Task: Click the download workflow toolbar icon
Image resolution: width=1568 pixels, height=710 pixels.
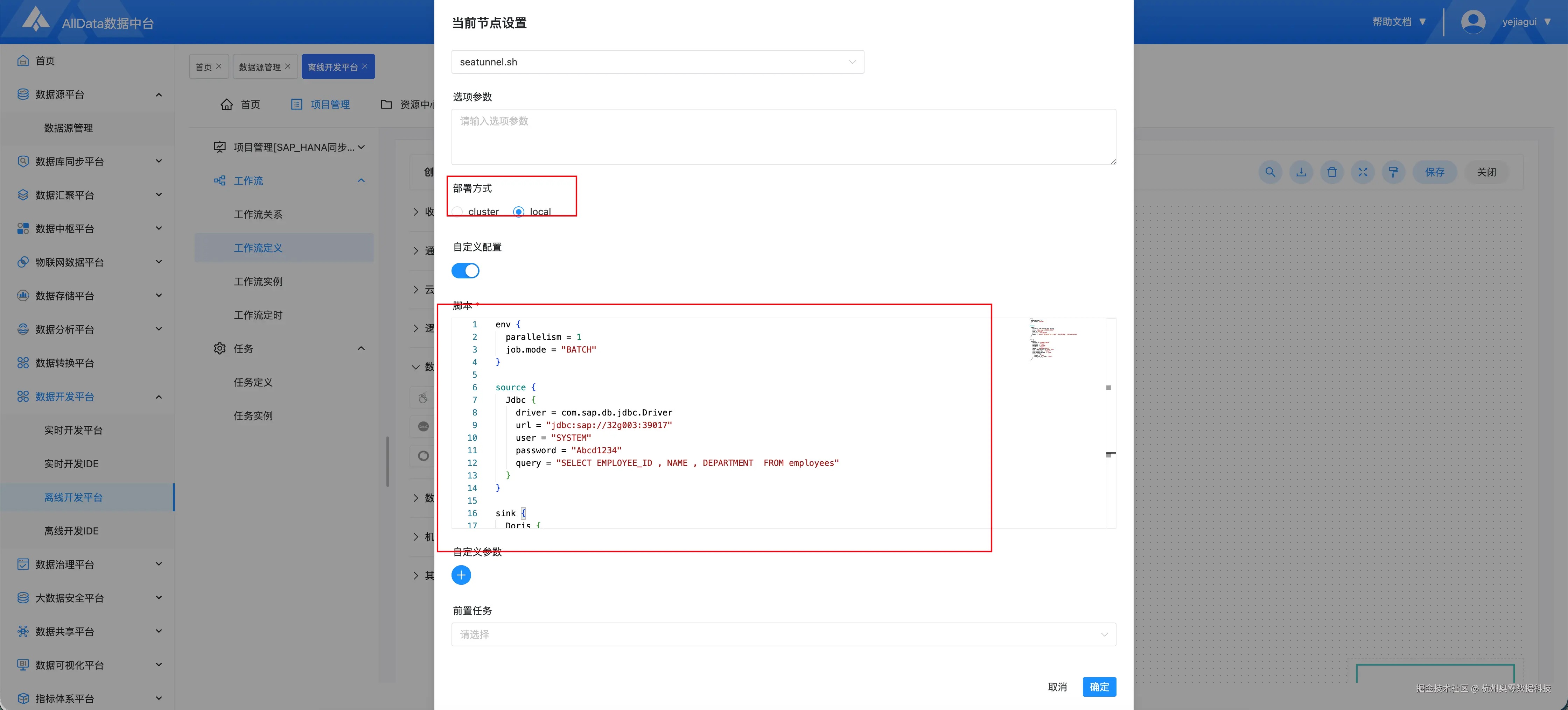Action: coord(1301,172)
